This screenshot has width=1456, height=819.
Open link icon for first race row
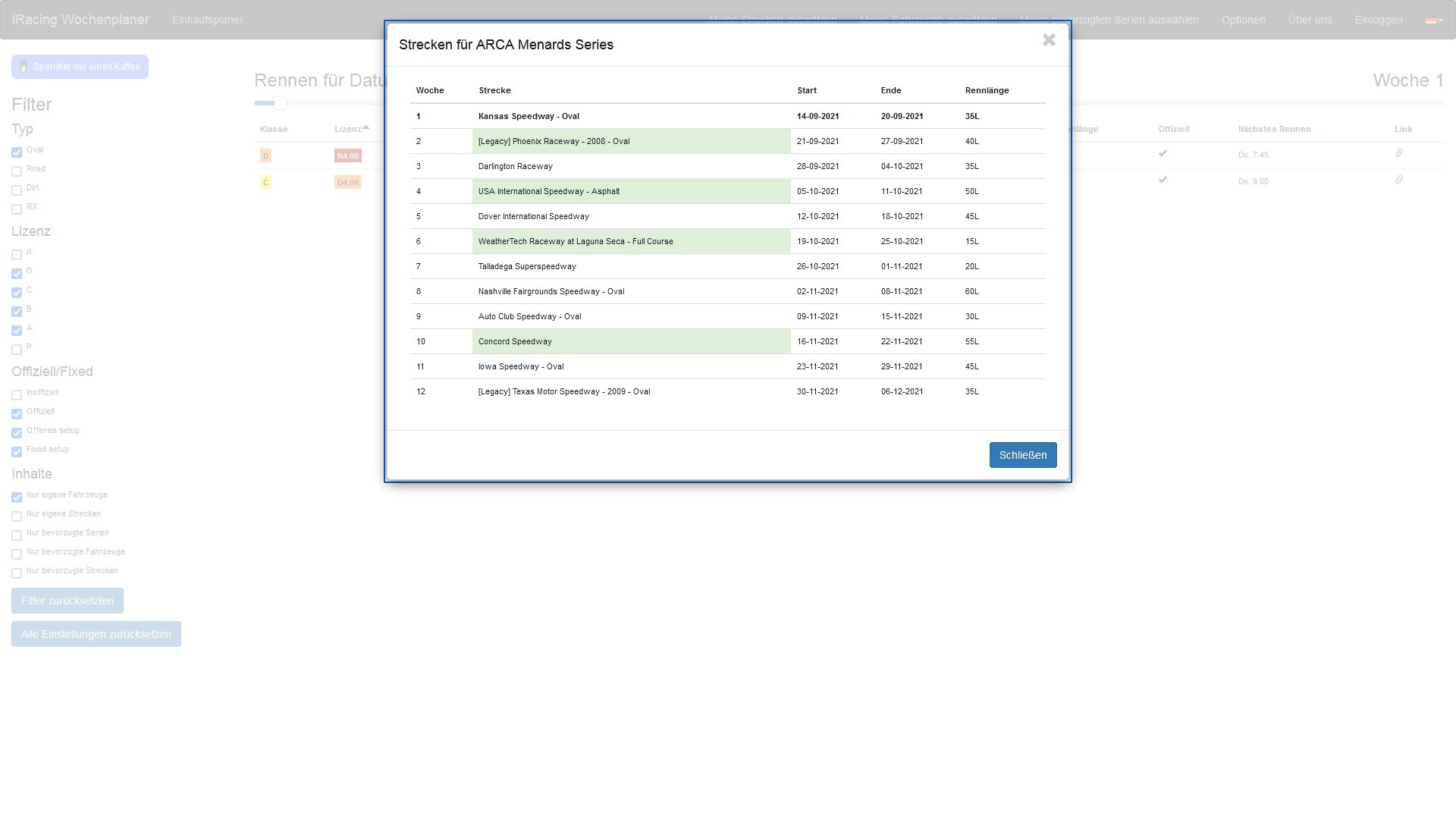(1399, 153)
